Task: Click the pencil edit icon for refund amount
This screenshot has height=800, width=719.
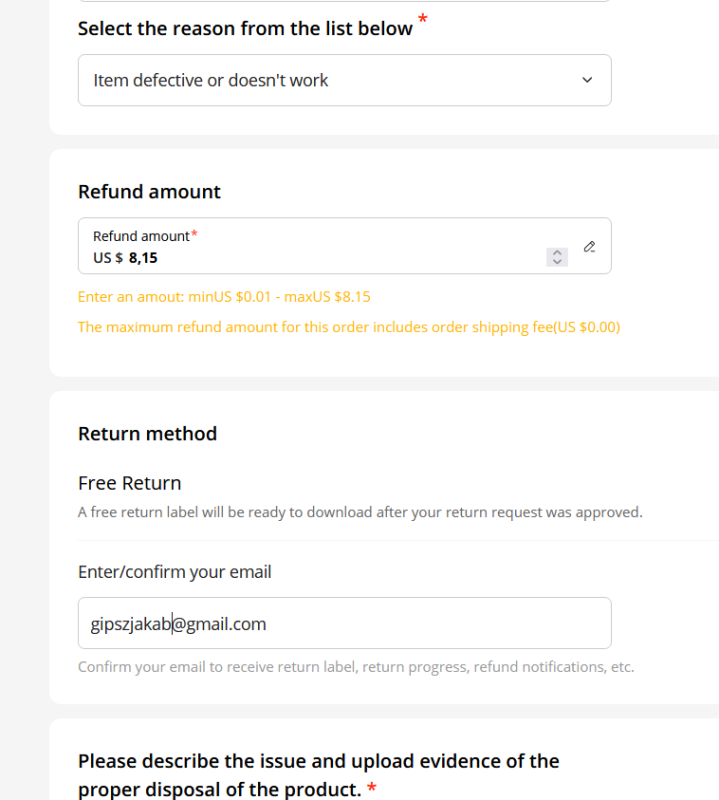Action: pos(589,247)
